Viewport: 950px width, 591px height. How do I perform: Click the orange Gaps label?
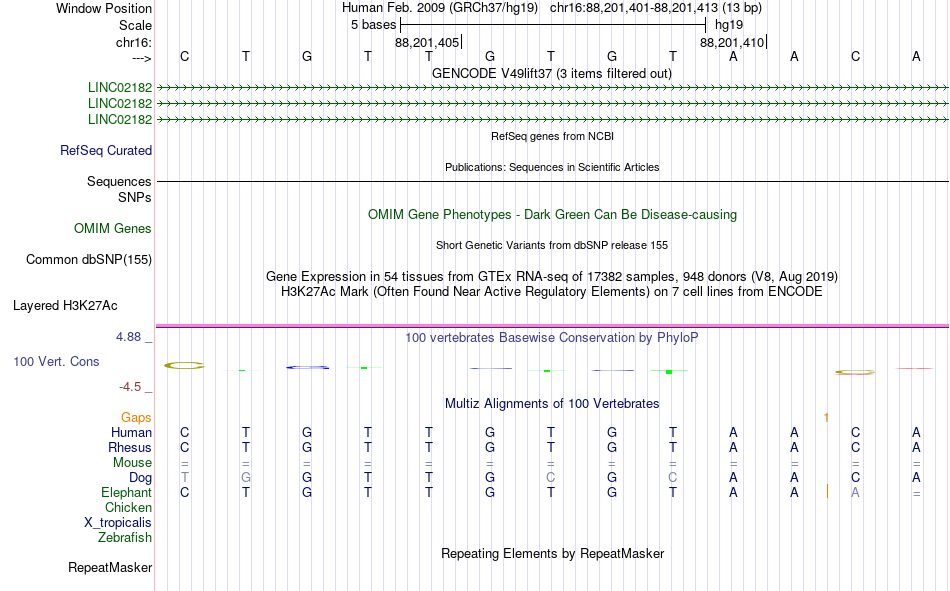coord(136,417)
